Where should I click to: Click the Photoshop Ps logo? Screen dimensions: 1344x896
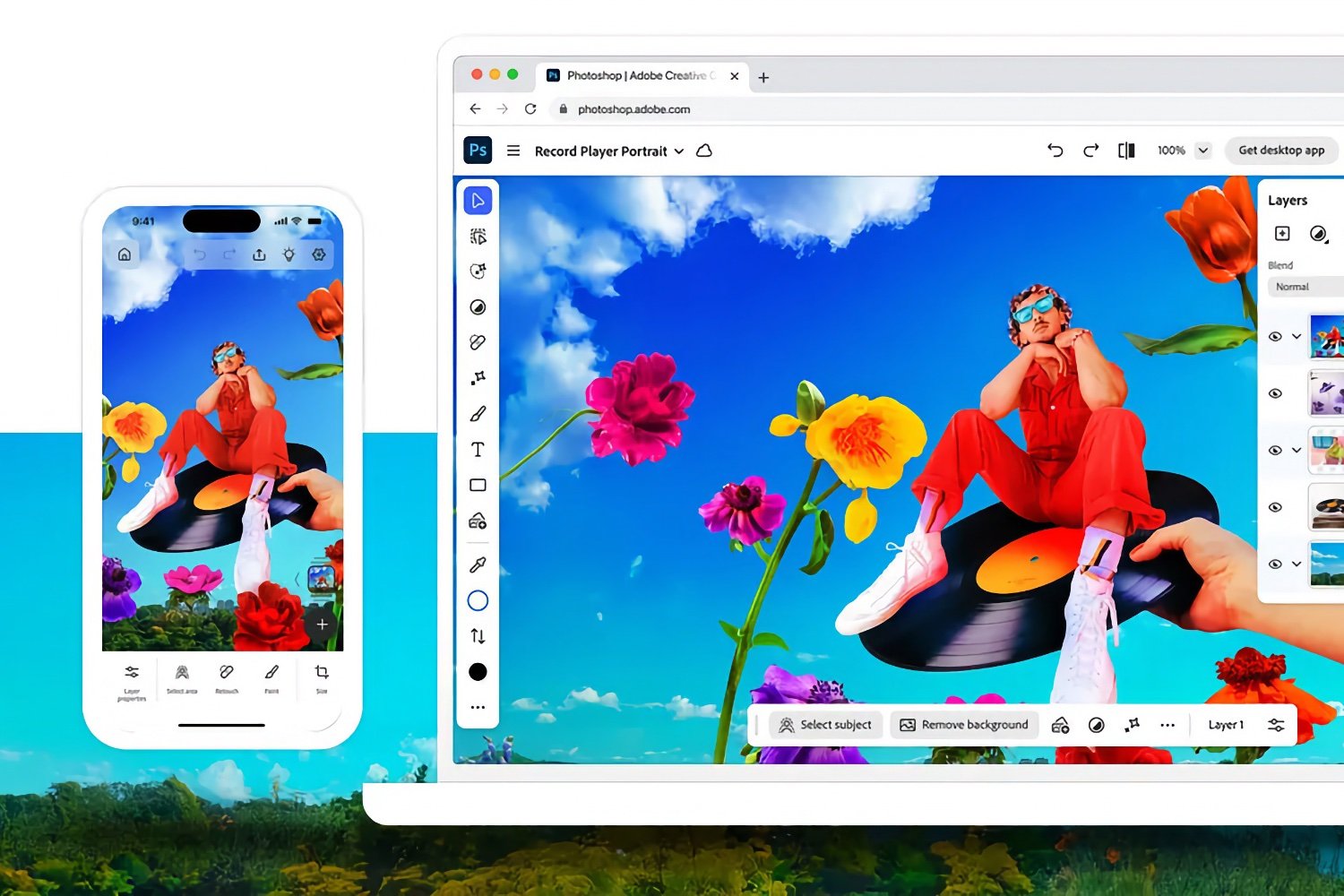click(x=478, y=150)
